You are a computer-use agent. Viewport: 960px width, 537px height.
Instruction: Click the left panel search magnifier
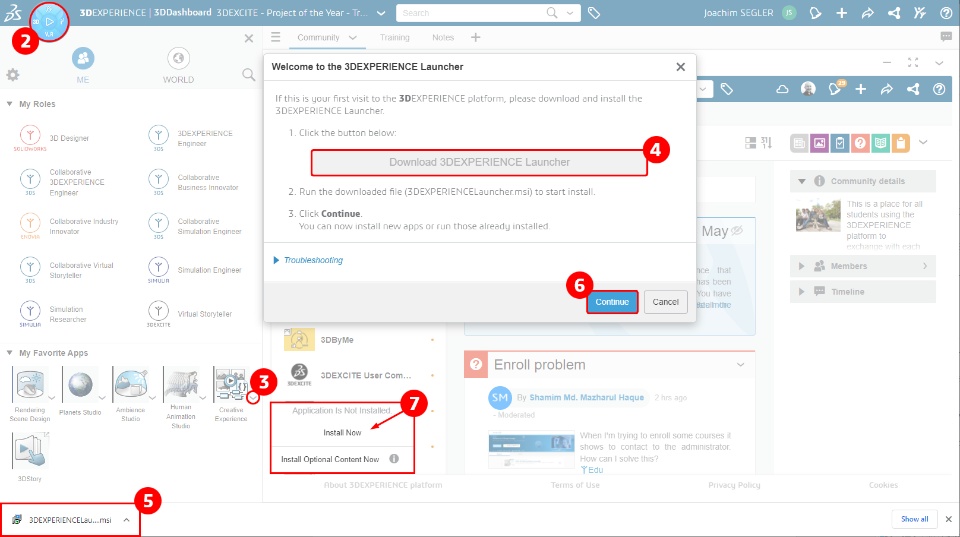click(248, 75)
